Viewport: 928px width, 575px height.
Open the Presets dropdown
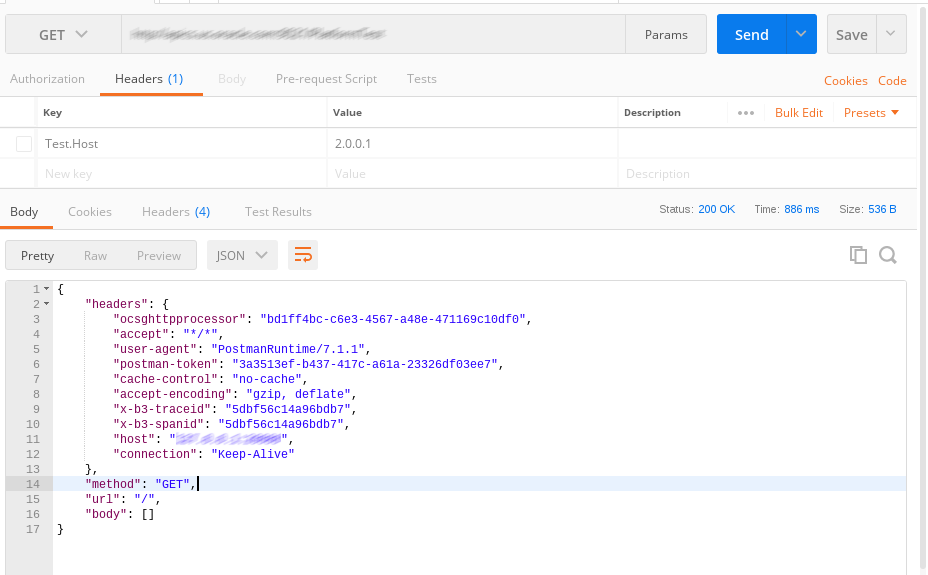(x=871, y=113)
